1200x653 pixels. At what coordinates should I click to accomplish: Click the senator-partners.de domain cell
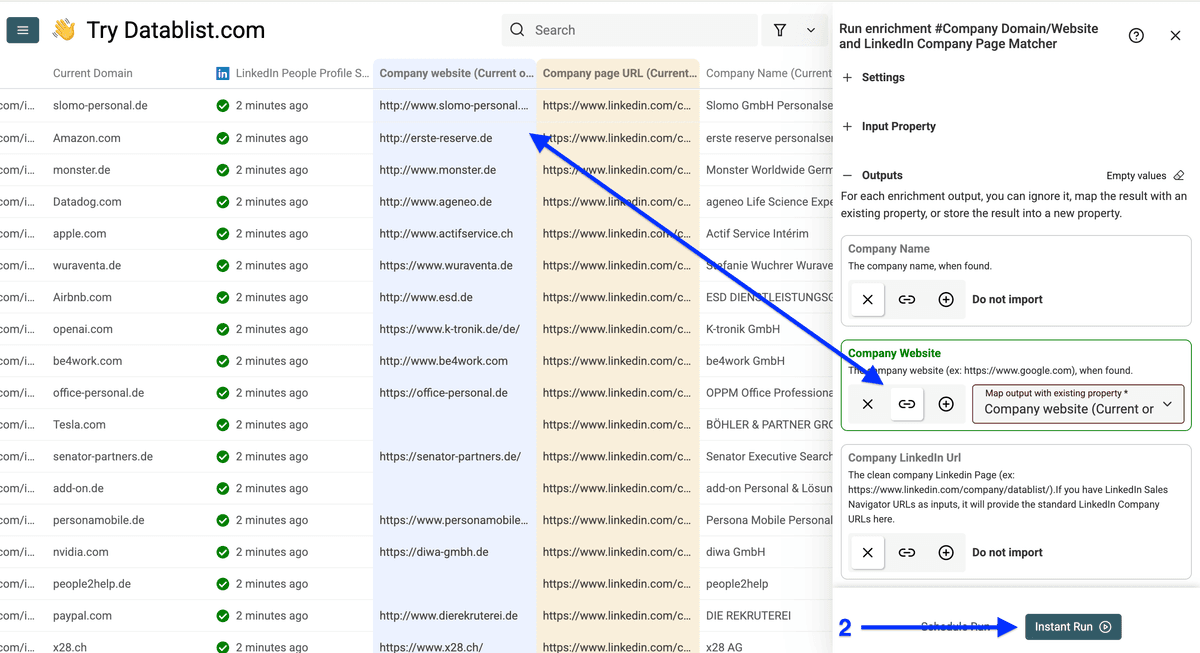click(103, 457)
